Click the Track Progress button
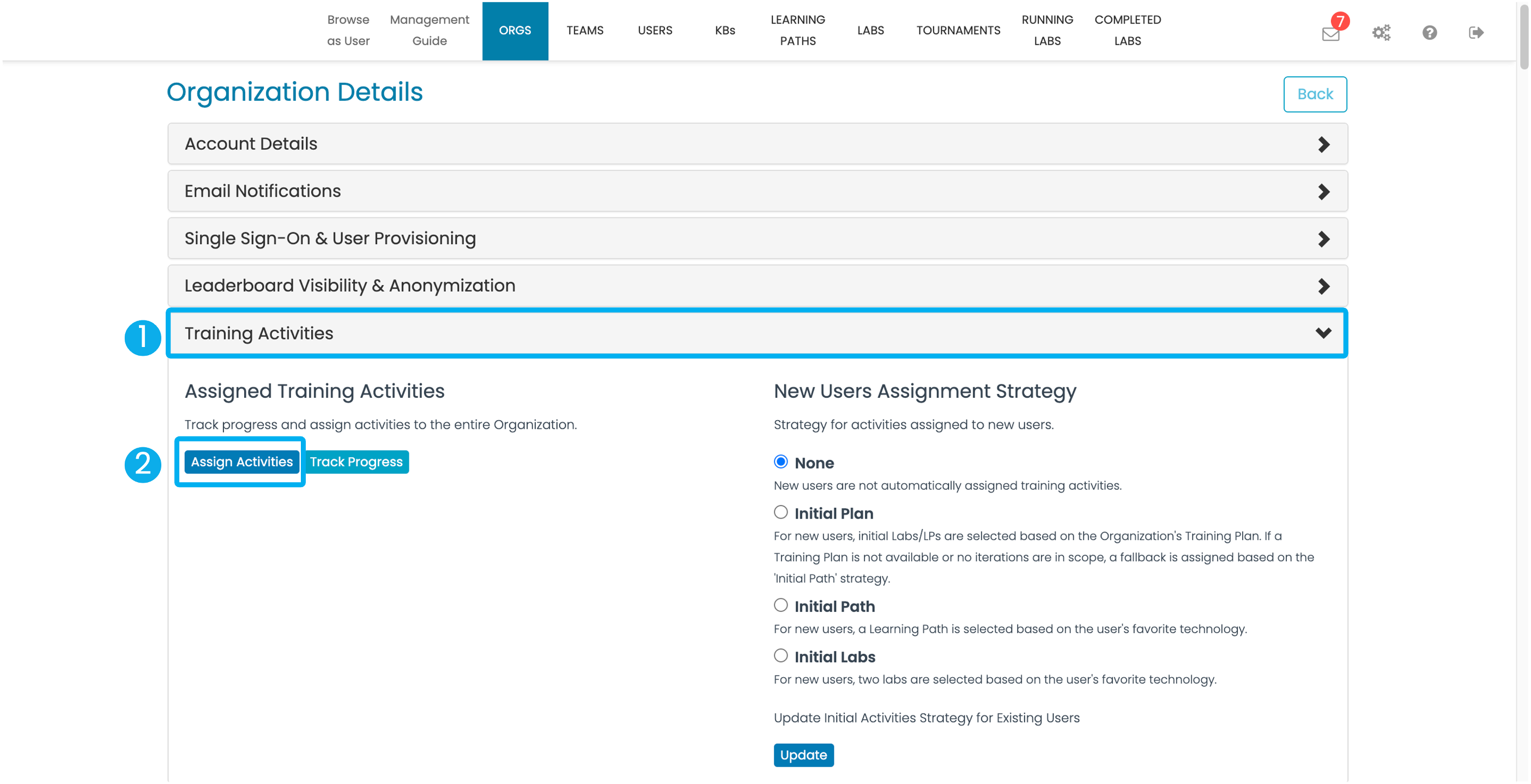1531x784 pixels. tap(356, 461)
